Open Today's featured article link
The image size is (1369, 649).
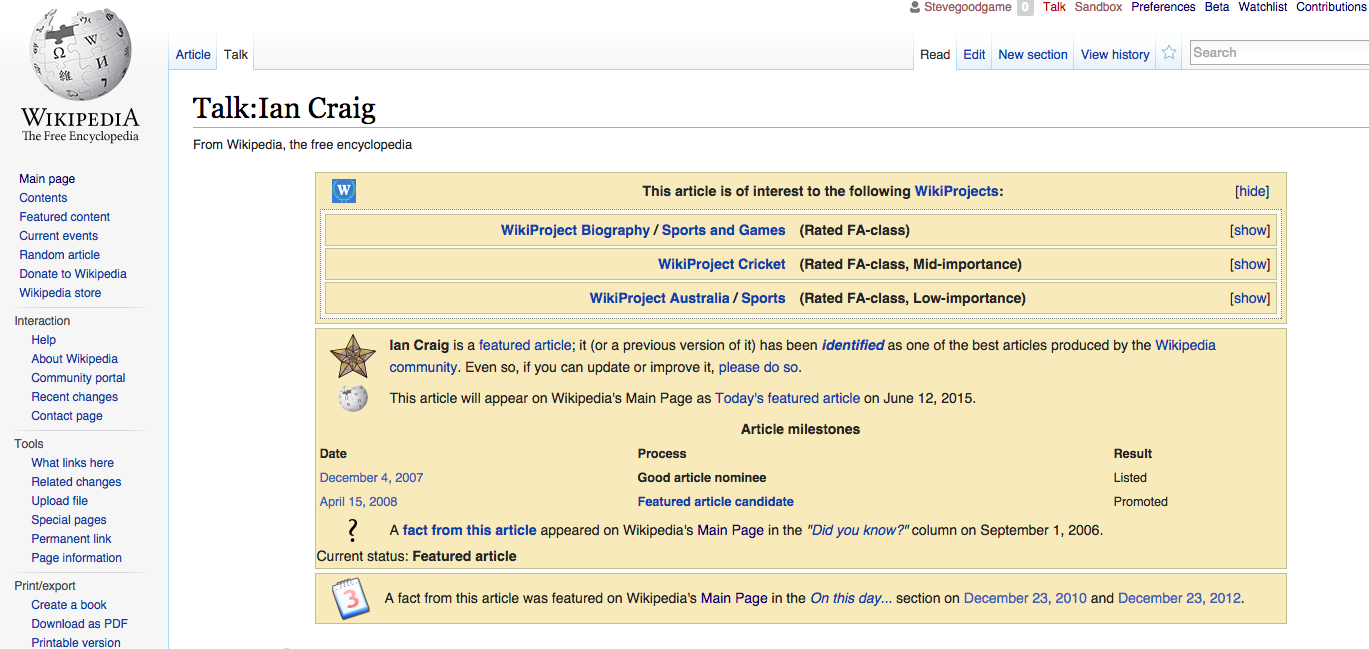(787, 398)
